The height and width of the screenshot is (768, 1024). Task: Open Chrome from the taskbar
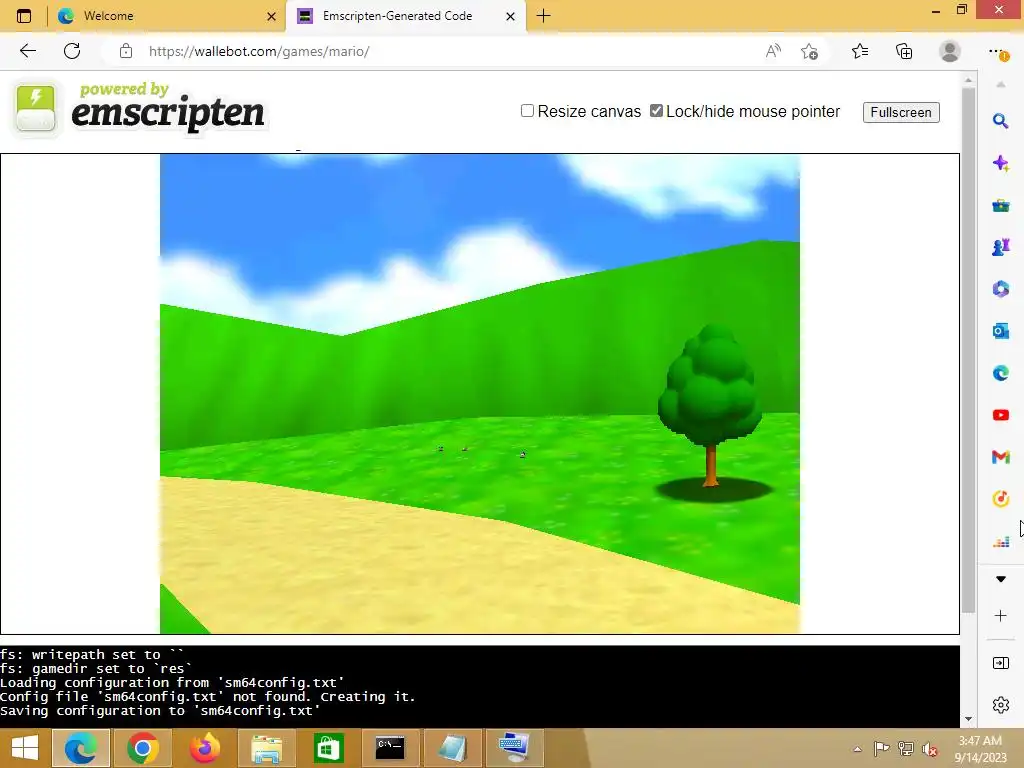(x=142, y=748)
